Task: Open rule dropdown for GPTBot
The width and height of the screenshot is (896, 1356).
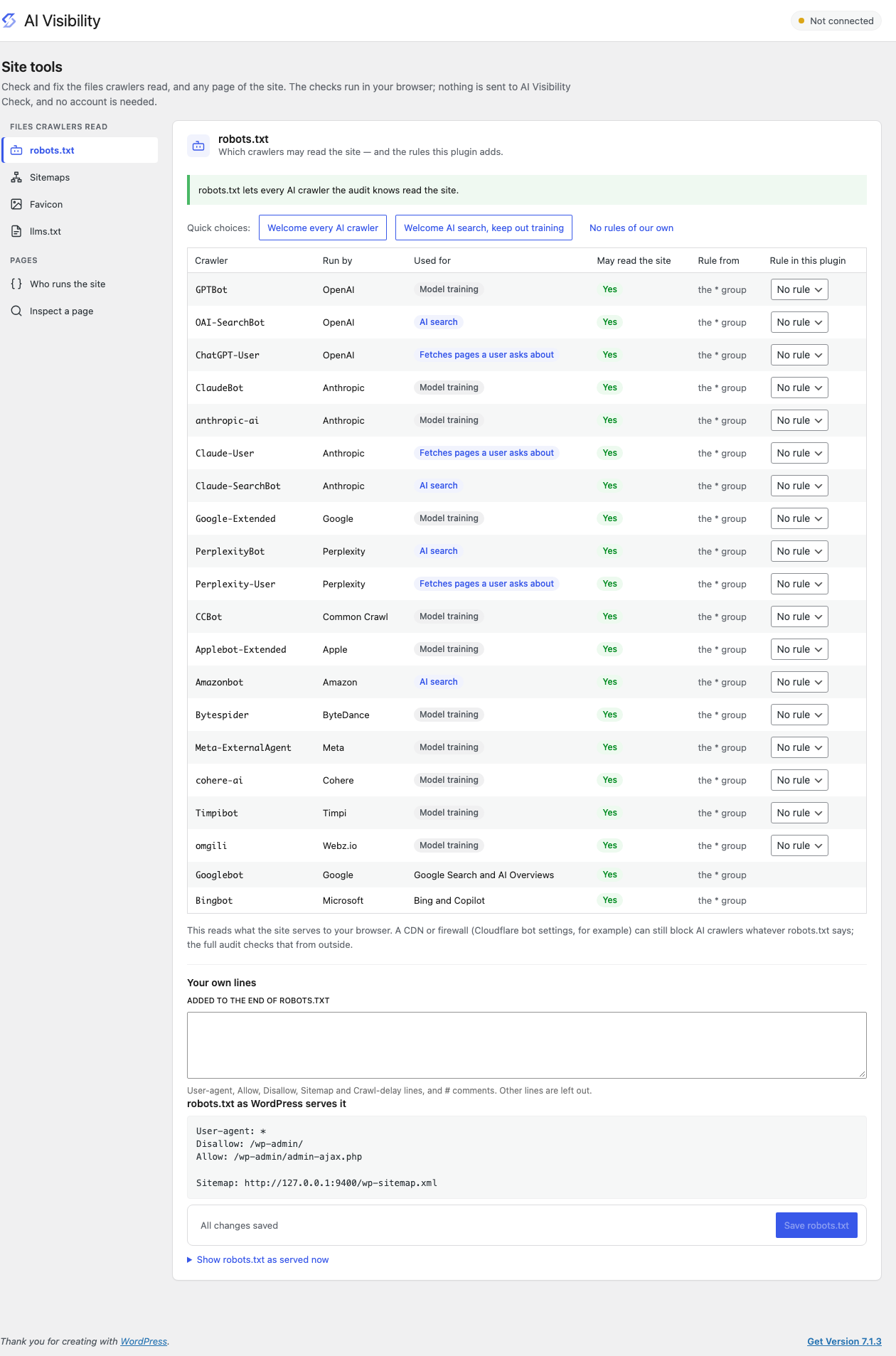Action: tap(799, 290)
